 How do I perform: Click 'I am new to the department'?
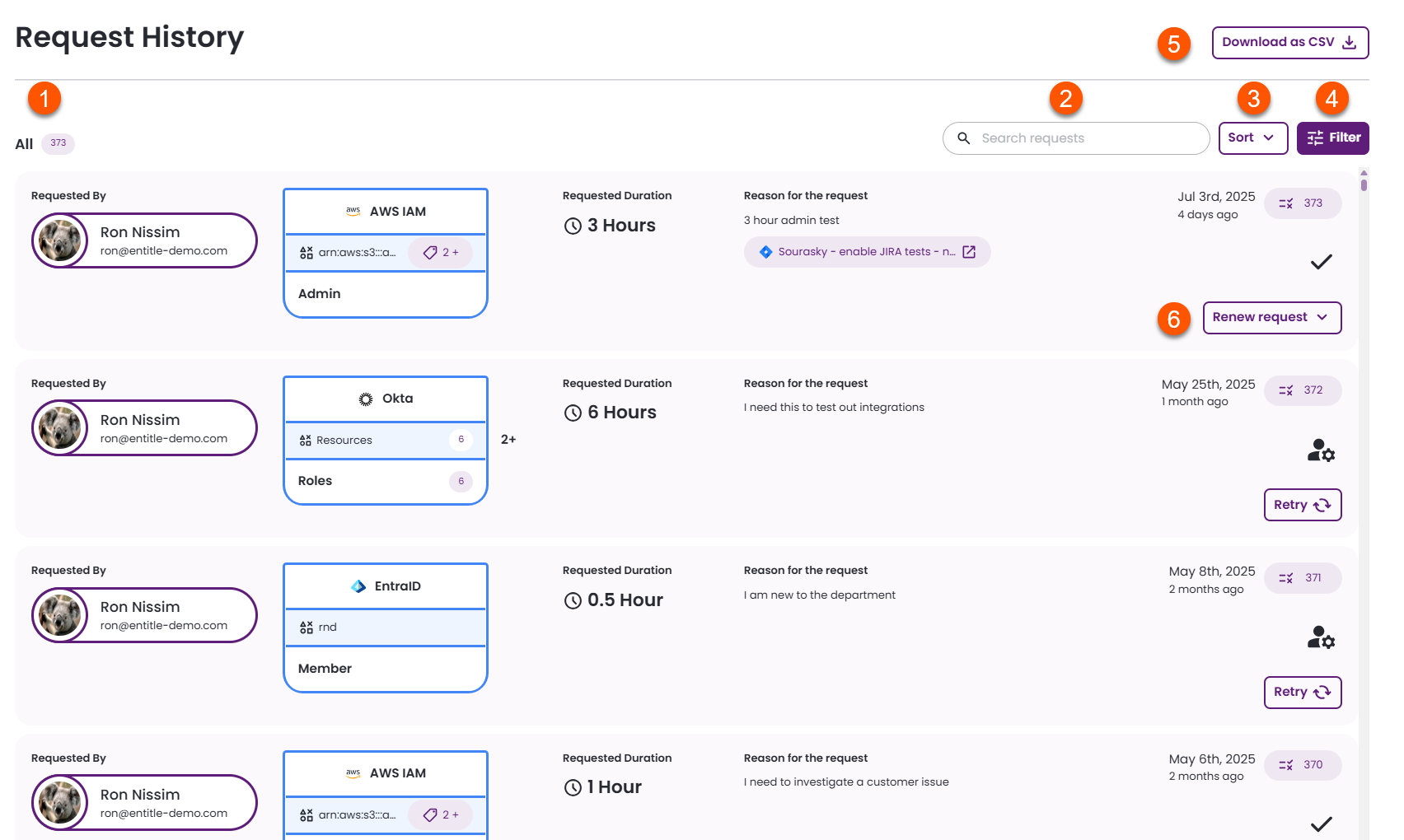coord(820,595)
